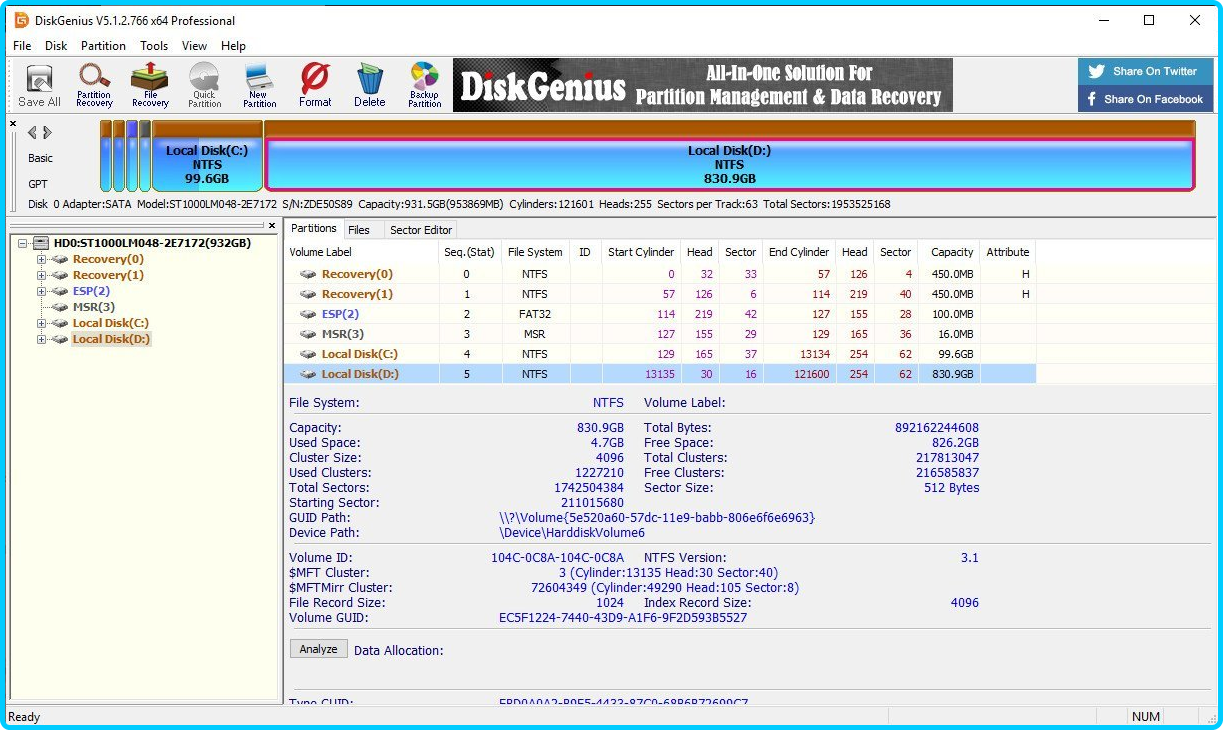Image resolution: width=1223 pixels, height=730 pixels.
Task: Launch File Recovery tool
Action: coord(150,86)
